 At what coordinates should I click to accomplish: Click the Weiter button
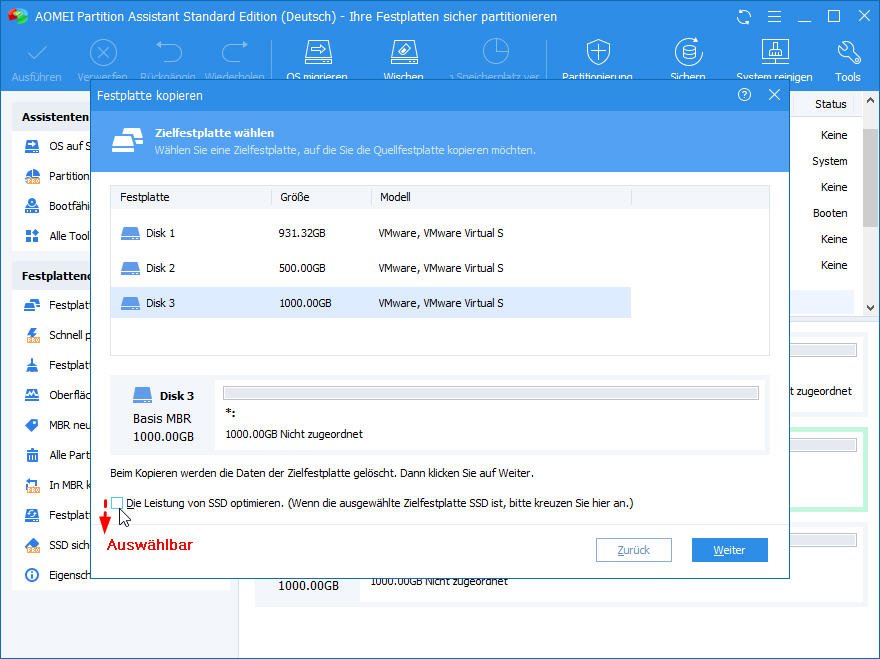730,550
